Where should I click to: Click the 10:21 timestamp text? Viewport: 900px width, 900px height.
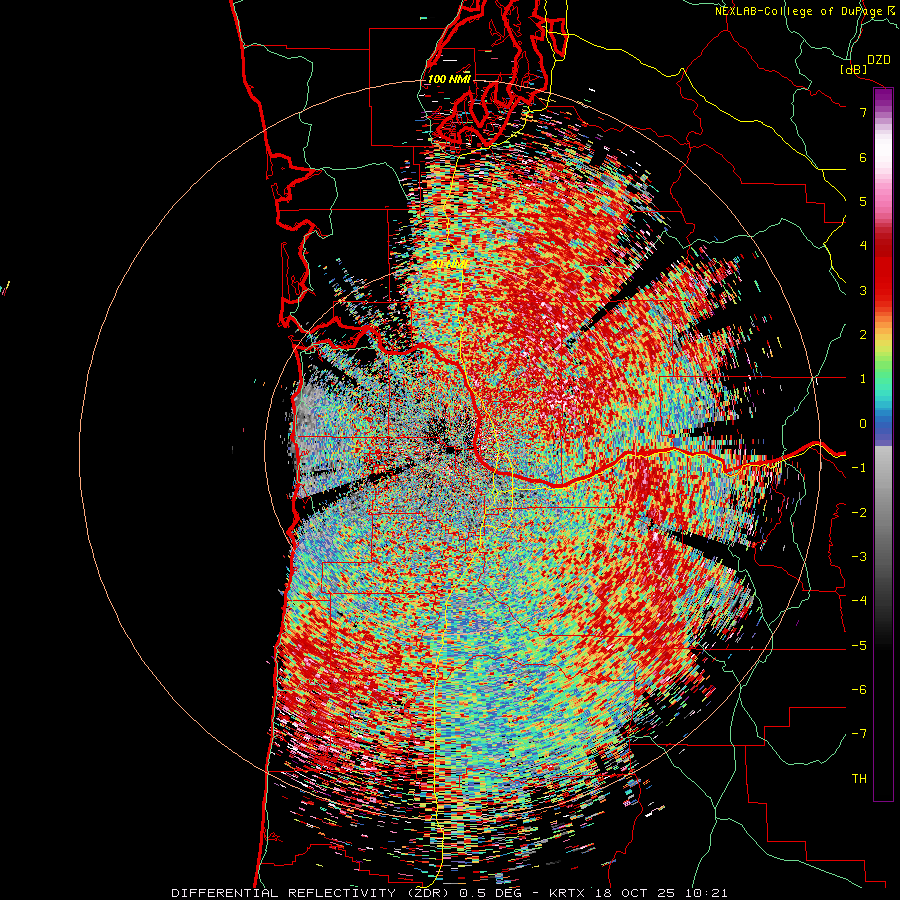pos(709,893)
